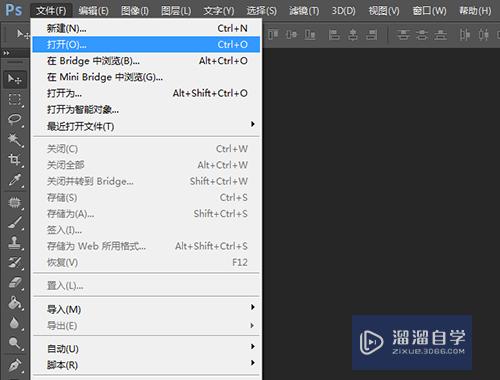Choose 打开为... menu entry
This screenshot has height=380, width=500.
click(146, 93)
